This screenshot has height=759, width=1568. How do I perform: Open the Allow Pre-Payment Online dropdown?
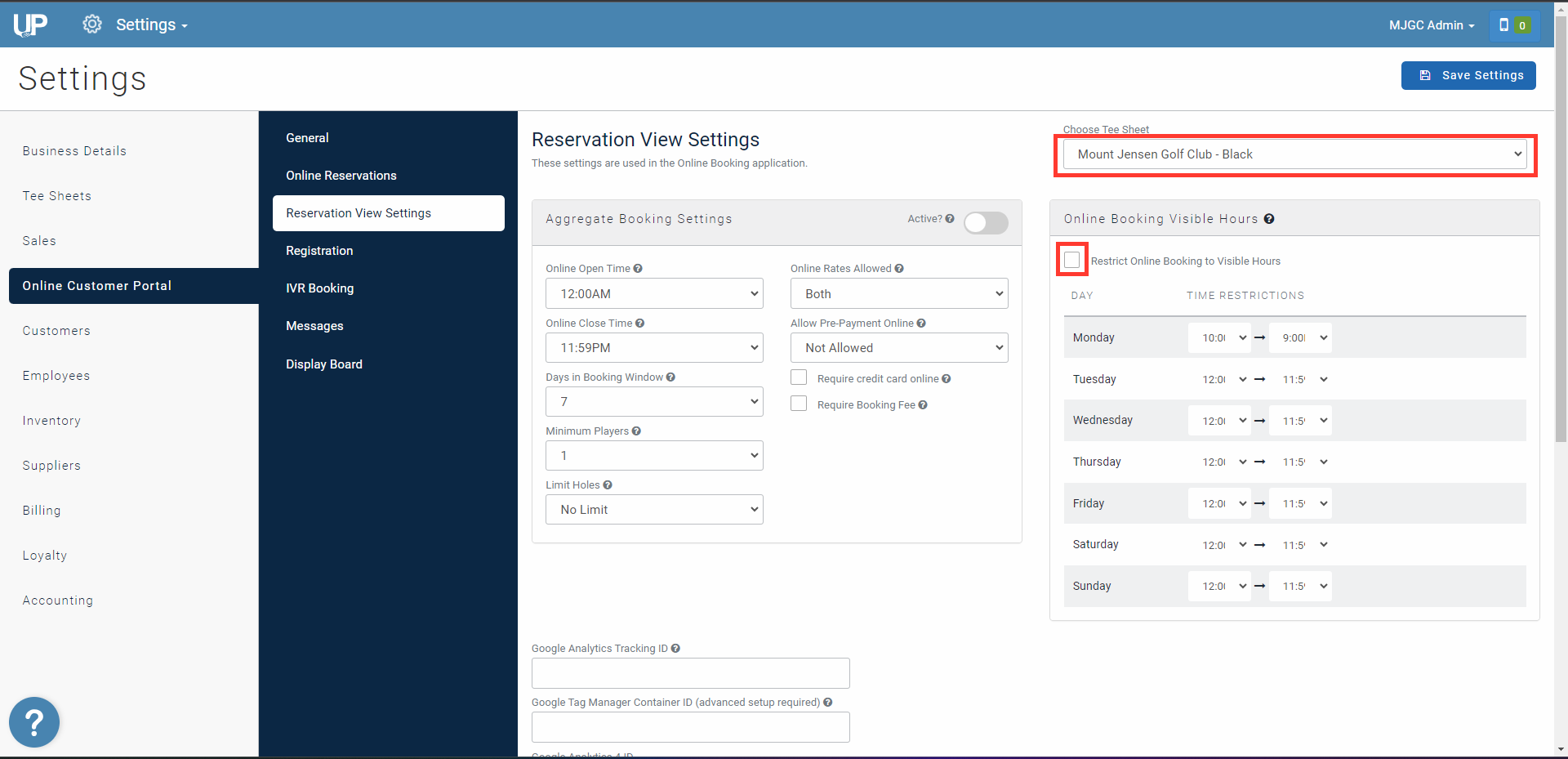[x=899, y=348]
